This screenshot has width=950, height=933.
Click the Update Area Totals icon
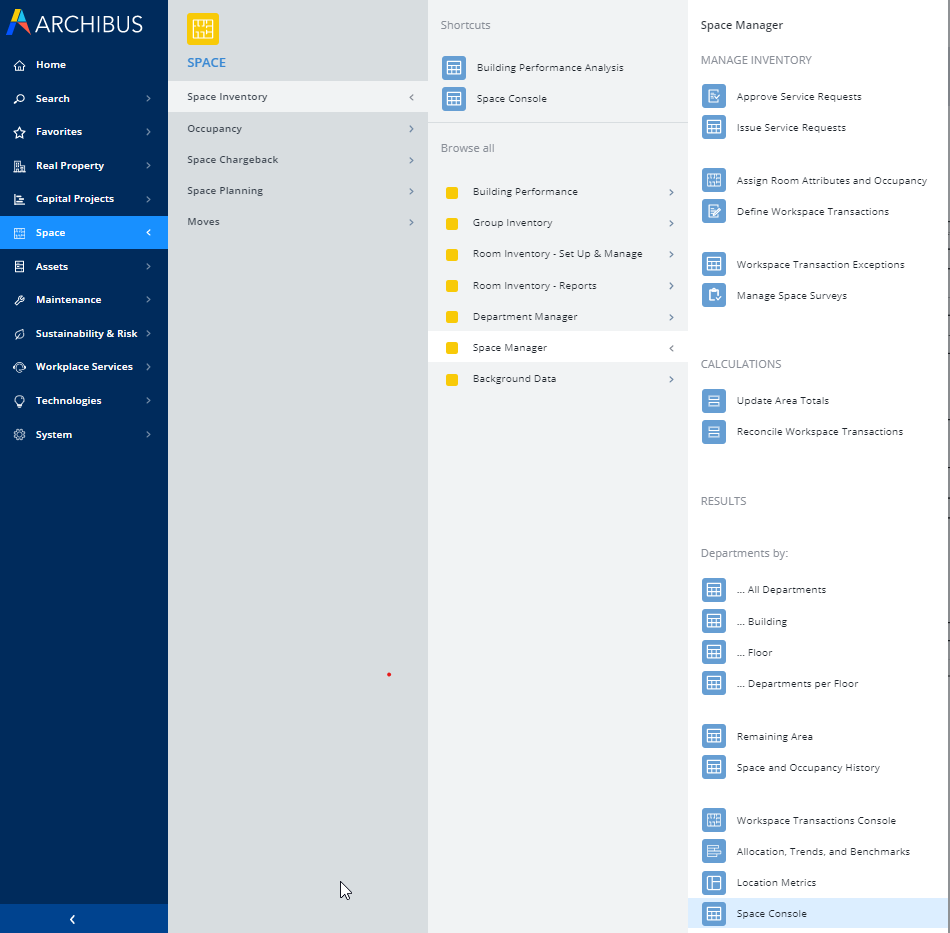pos(714,400)
